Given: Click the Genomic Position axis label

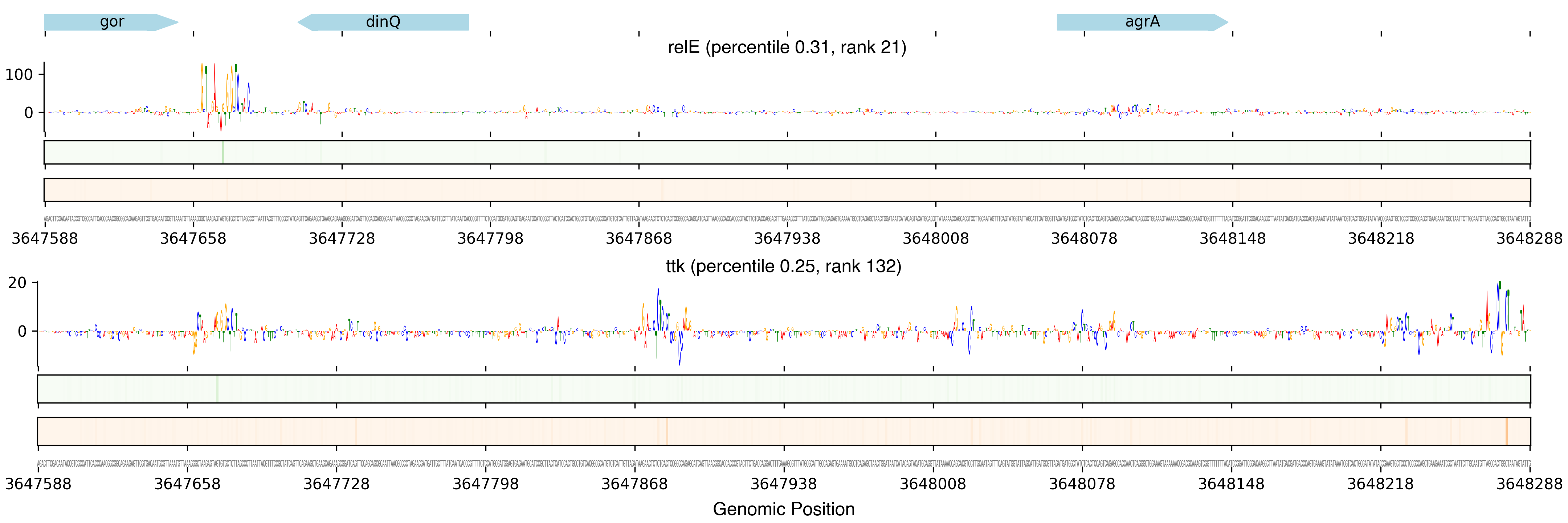Looking at the screenshot, I should click(783, 509).
